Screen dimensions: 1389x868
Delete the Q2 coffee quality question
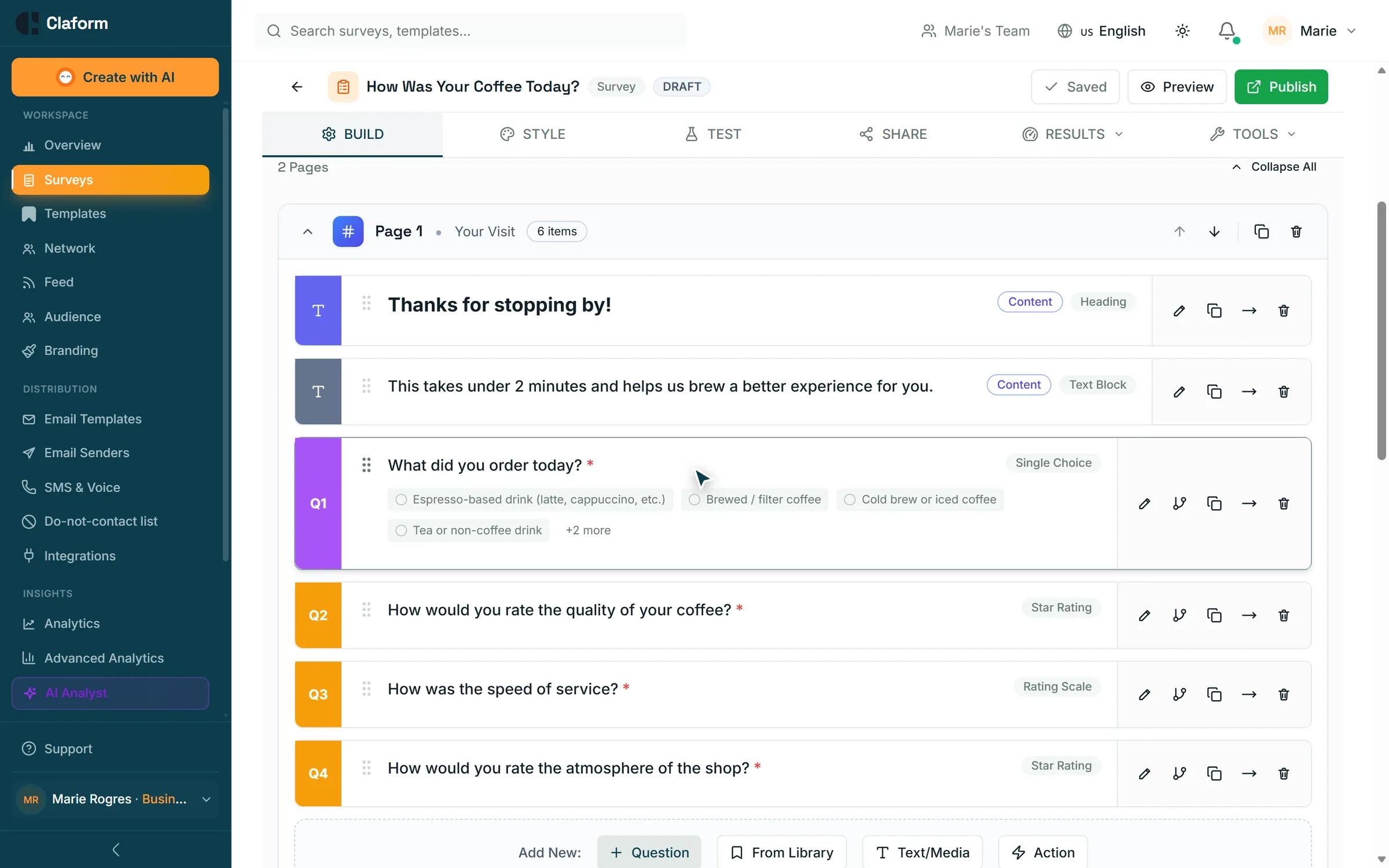[x=1283, y=615]
